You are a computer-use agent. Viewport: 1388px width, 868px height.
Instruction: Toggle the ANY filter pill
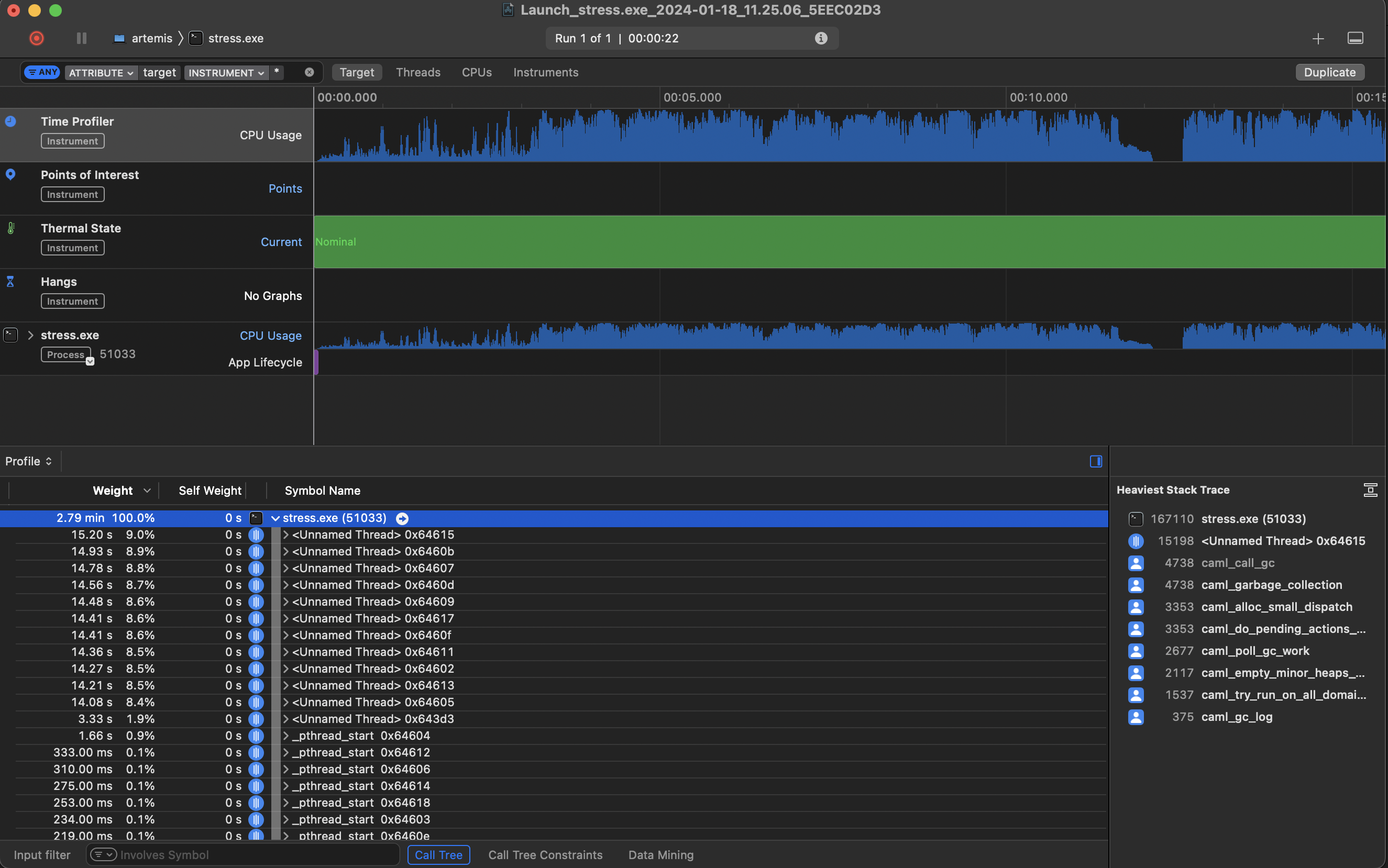[x=42, y=72]
